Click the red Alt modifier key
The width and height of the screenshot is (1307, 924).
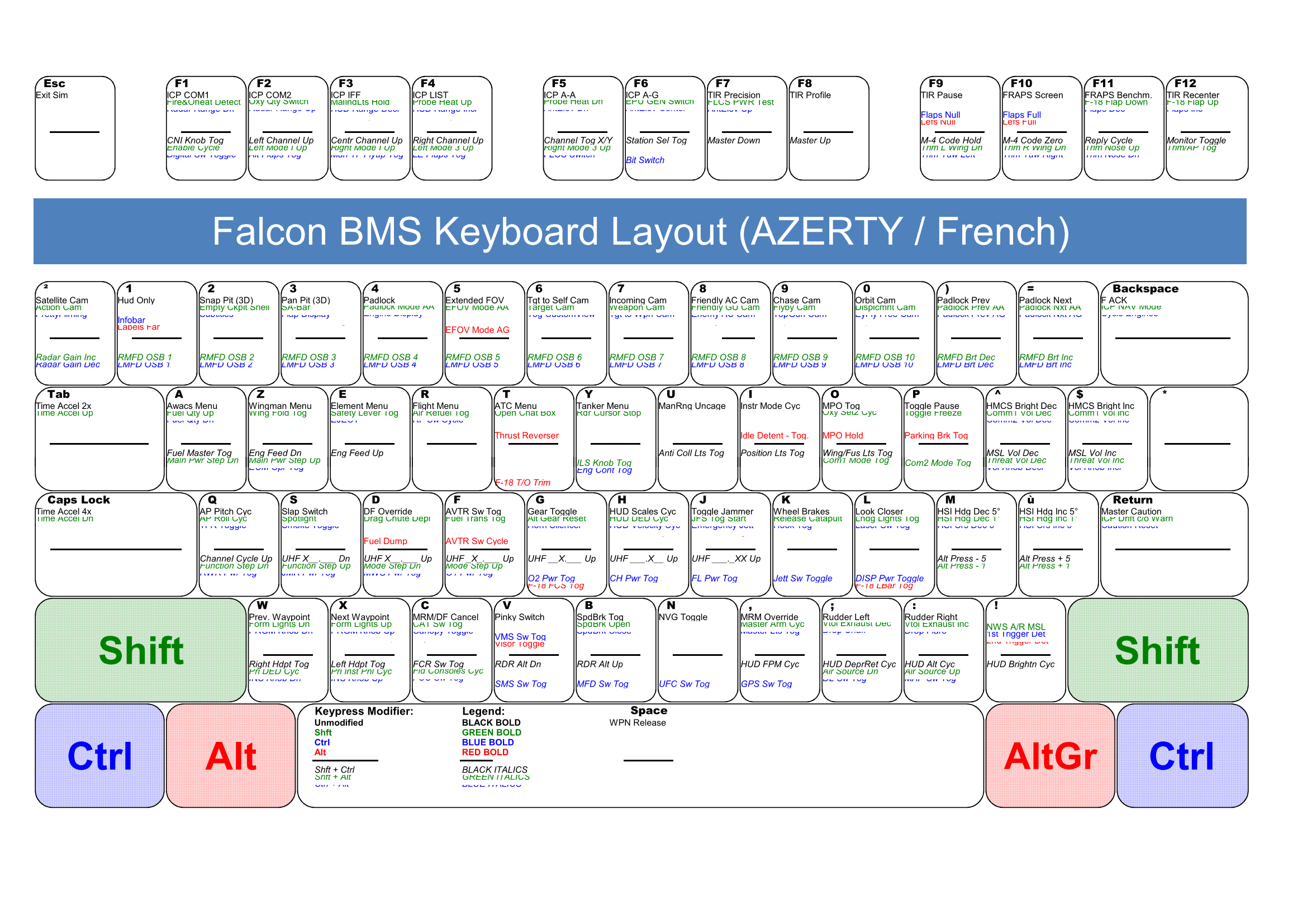point(231,756)
